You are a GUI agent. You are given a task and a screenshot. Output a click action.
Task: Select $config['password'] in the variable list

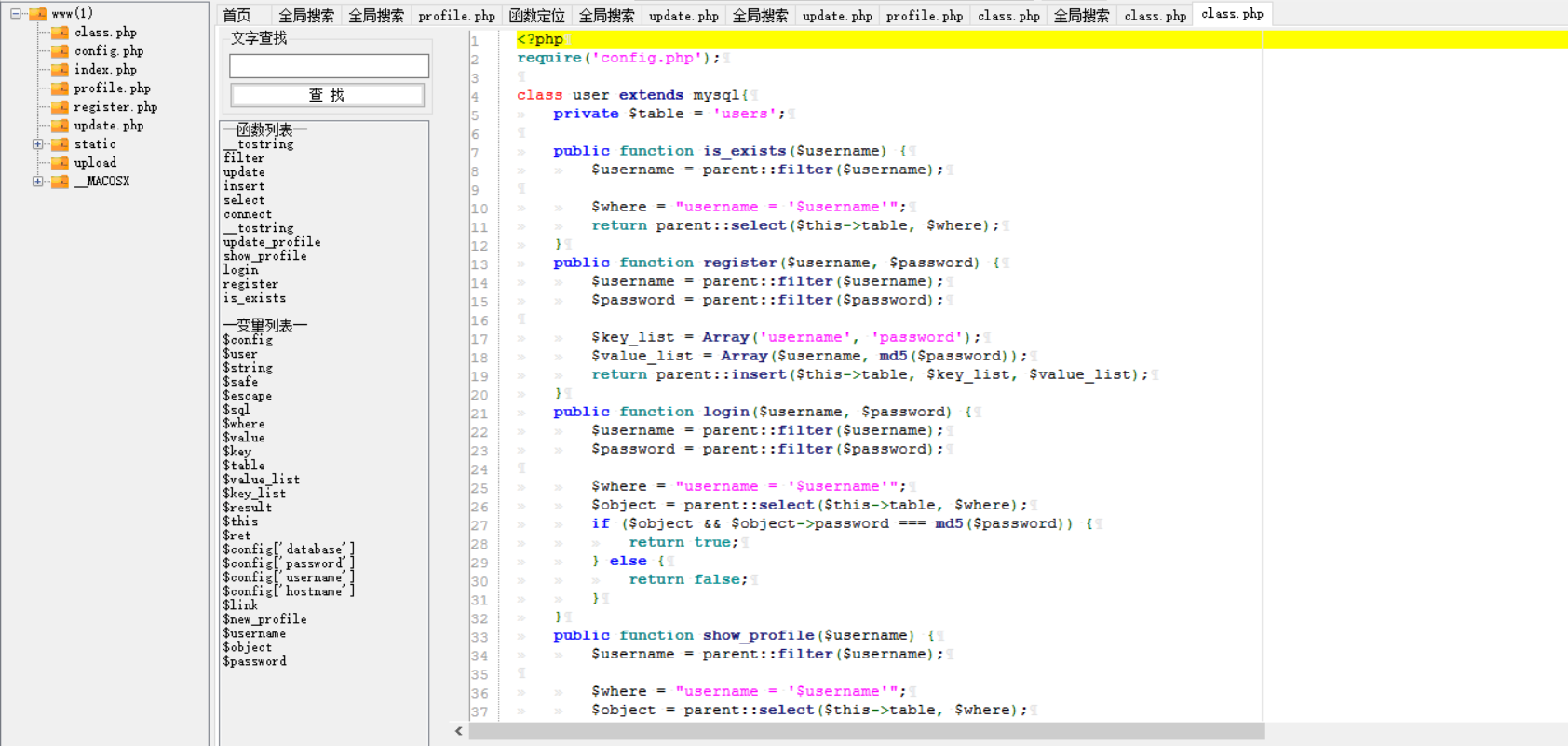click(289, 563)
